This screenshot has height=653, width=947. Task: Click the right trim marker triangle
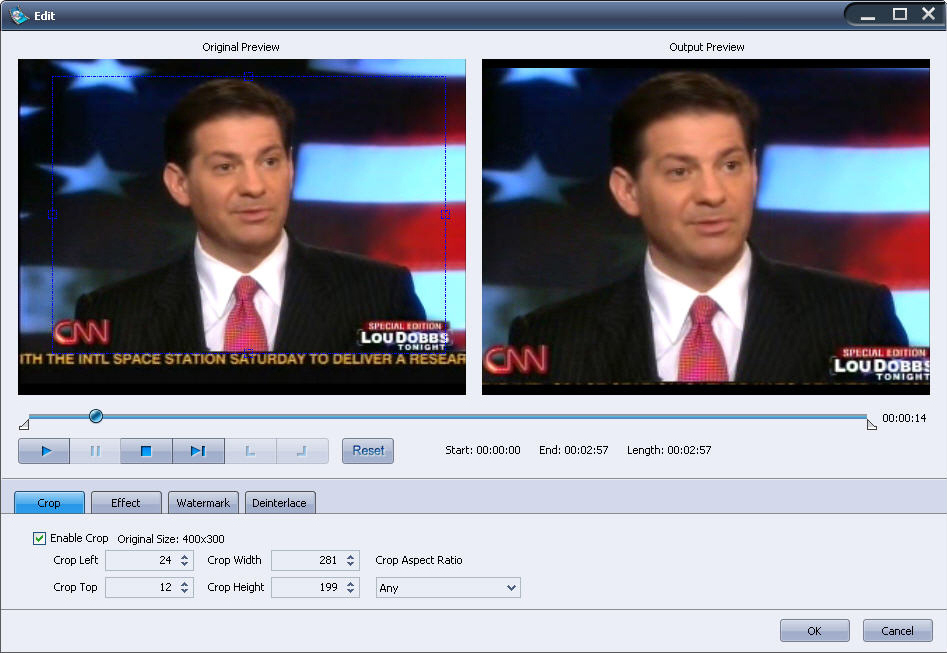point(871,425)
